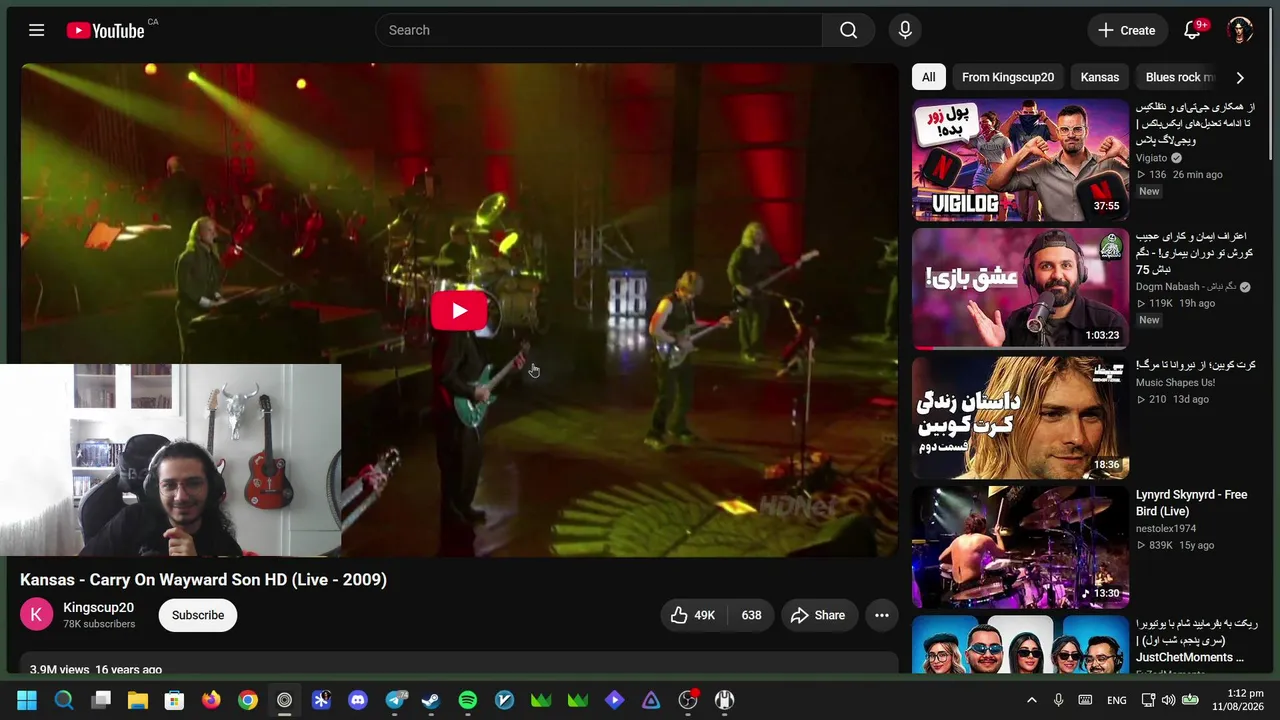The image size is (1280, 720).
Task: Open the Kurt Cobain 18:36 thumbnail
Action: (x=1020, y=418)
